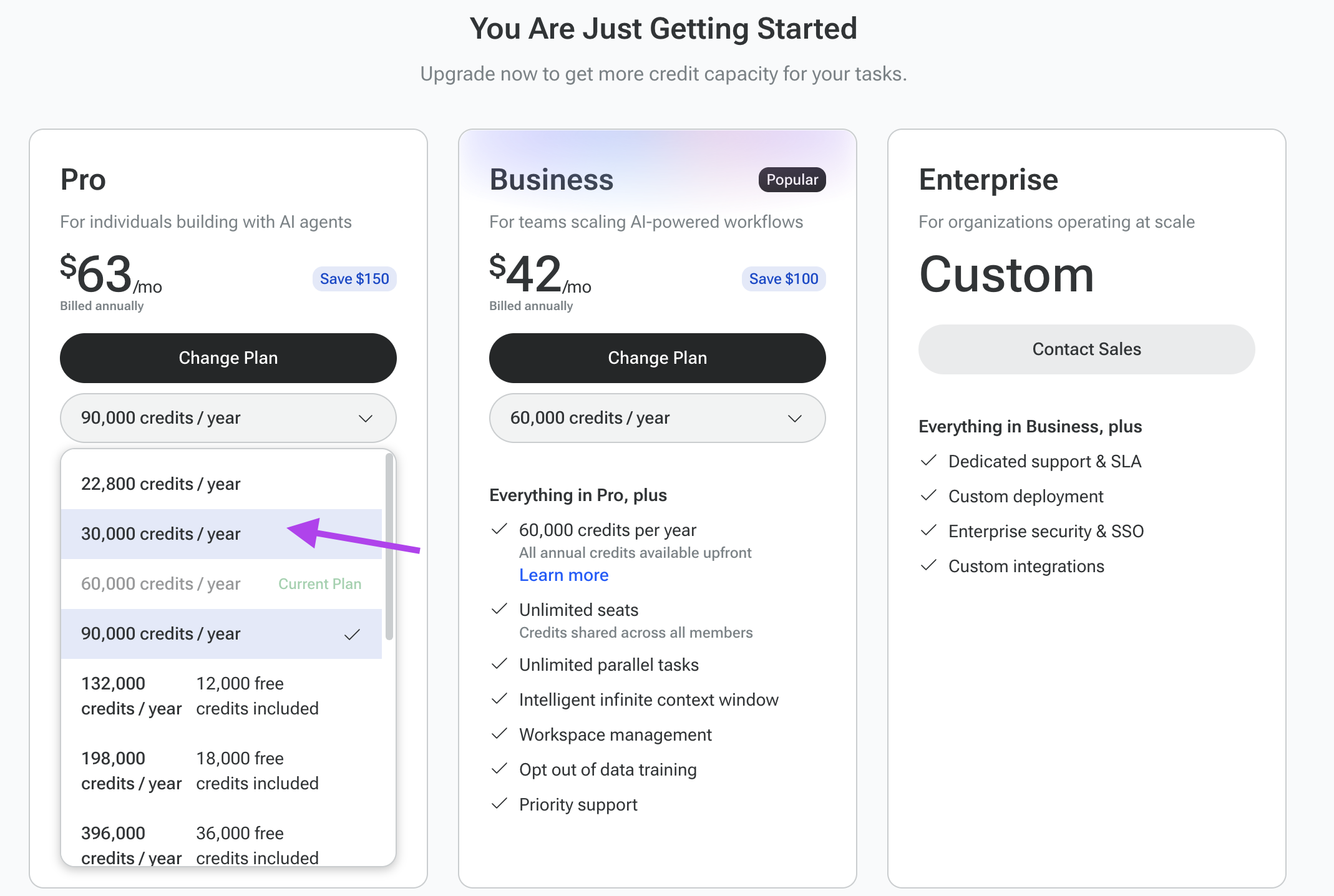This screenshot has height=896, width=1334.
Task: Select 132,000 credits / year option
Action: [222, 696]
